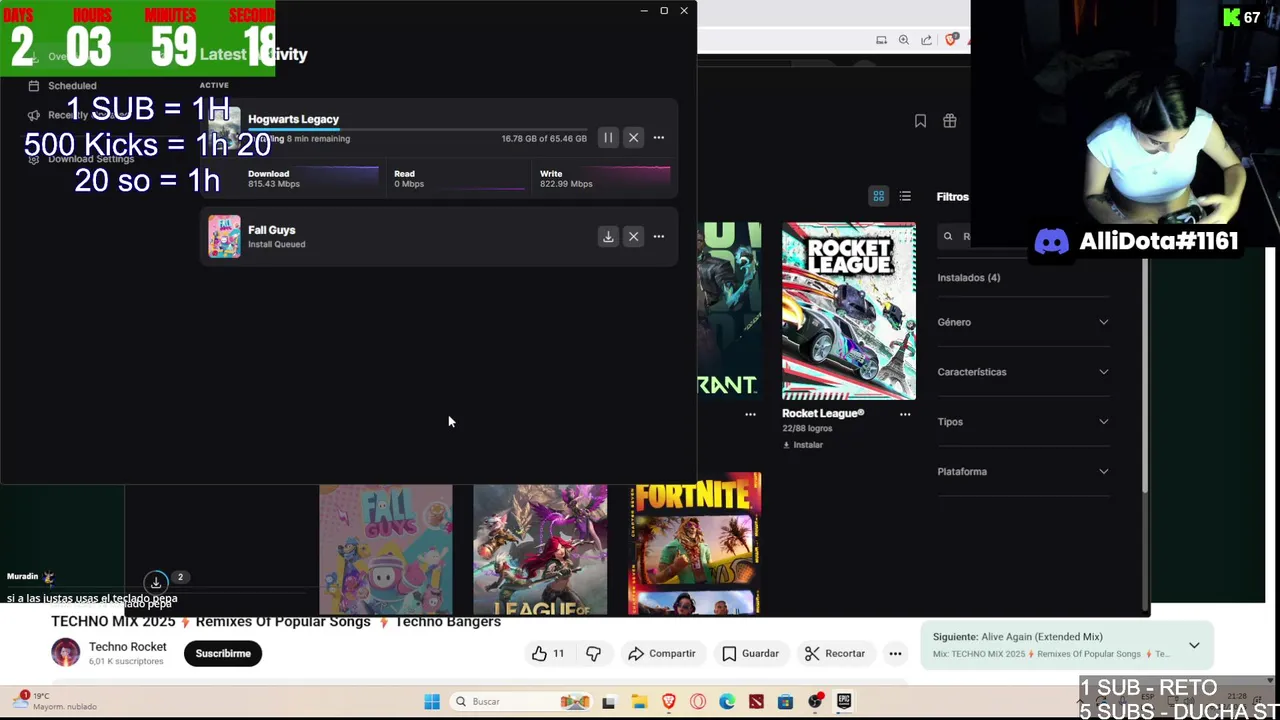Switch Epic library to grid view
Viewport: 1280px width, 720px height.
878,197
